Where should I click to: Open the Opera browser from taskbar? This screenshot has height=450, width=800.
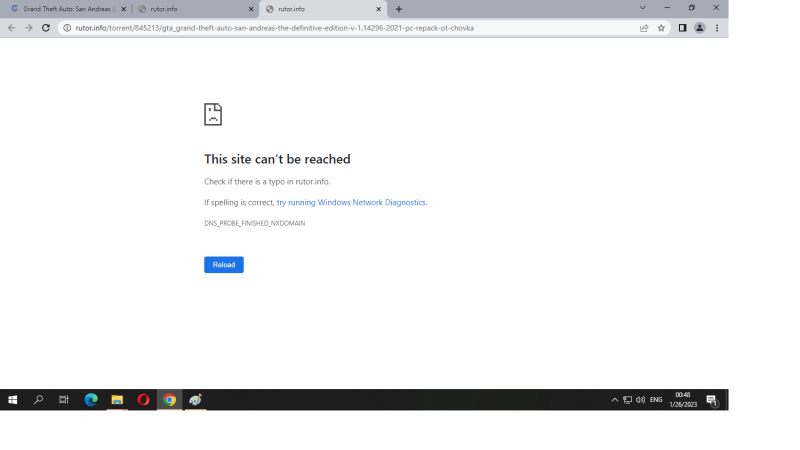point(143,400)
